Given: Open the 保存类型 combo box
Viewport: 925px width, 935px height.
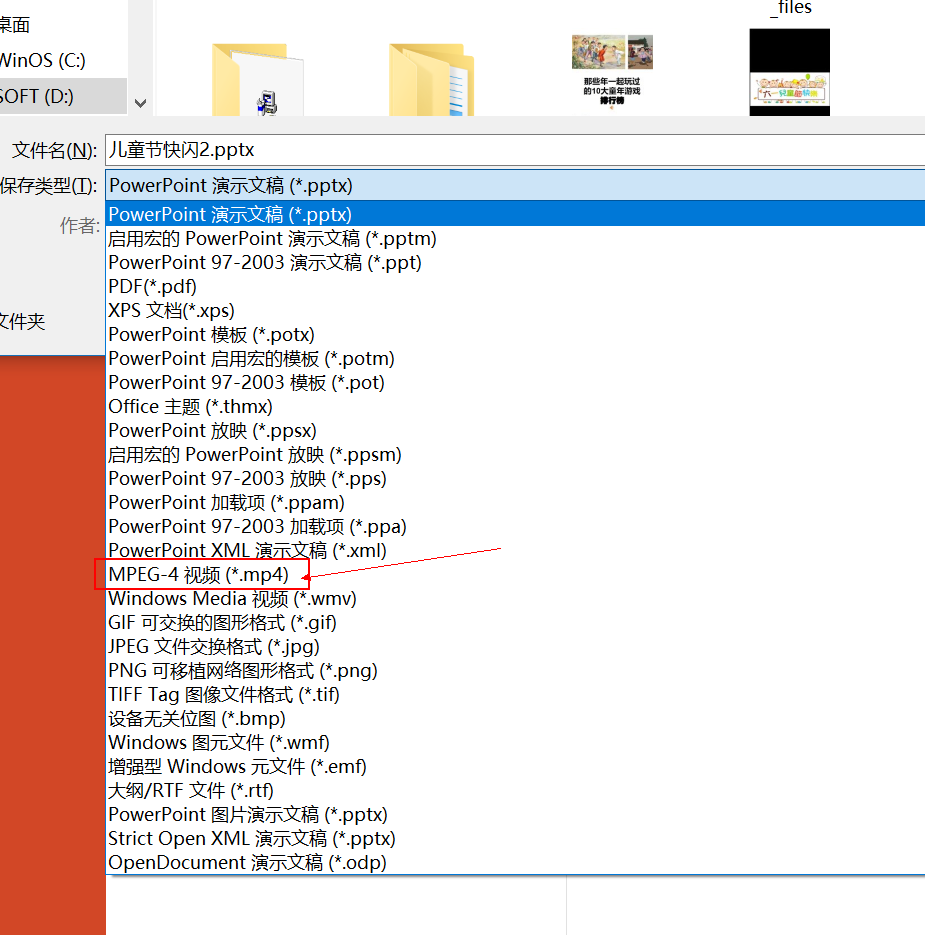Looking at the screenshot, I should (515, 185).
